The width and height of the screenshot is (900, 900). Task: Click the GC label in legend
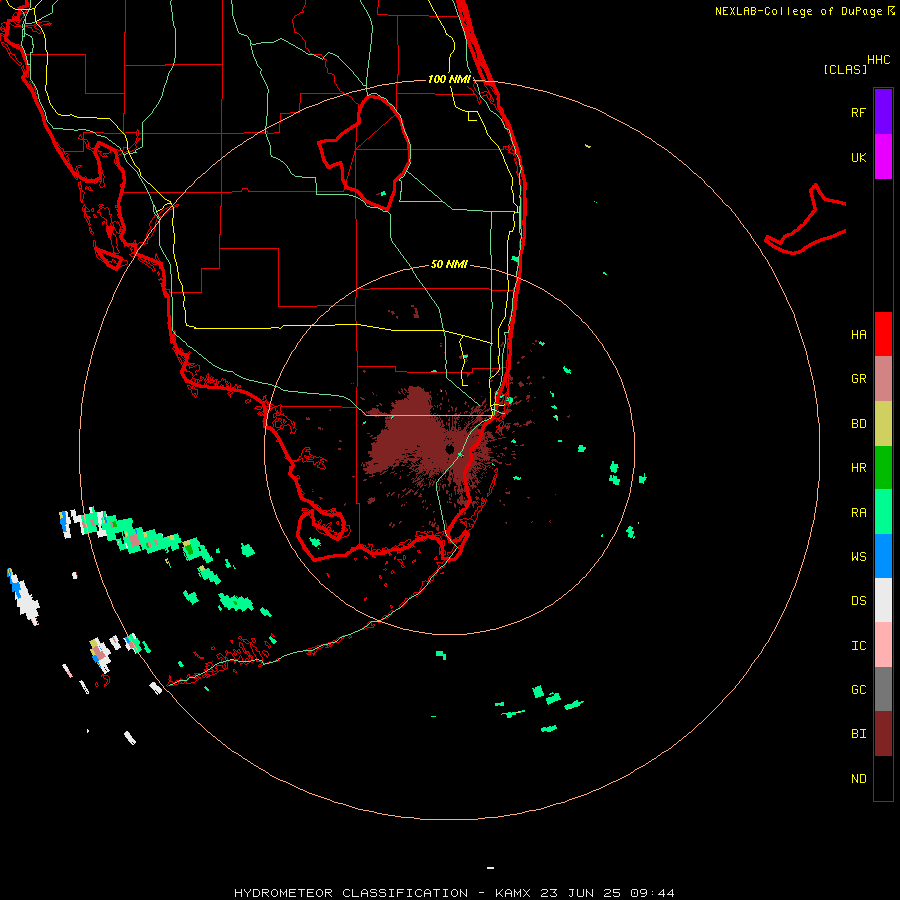pos(858,690)
